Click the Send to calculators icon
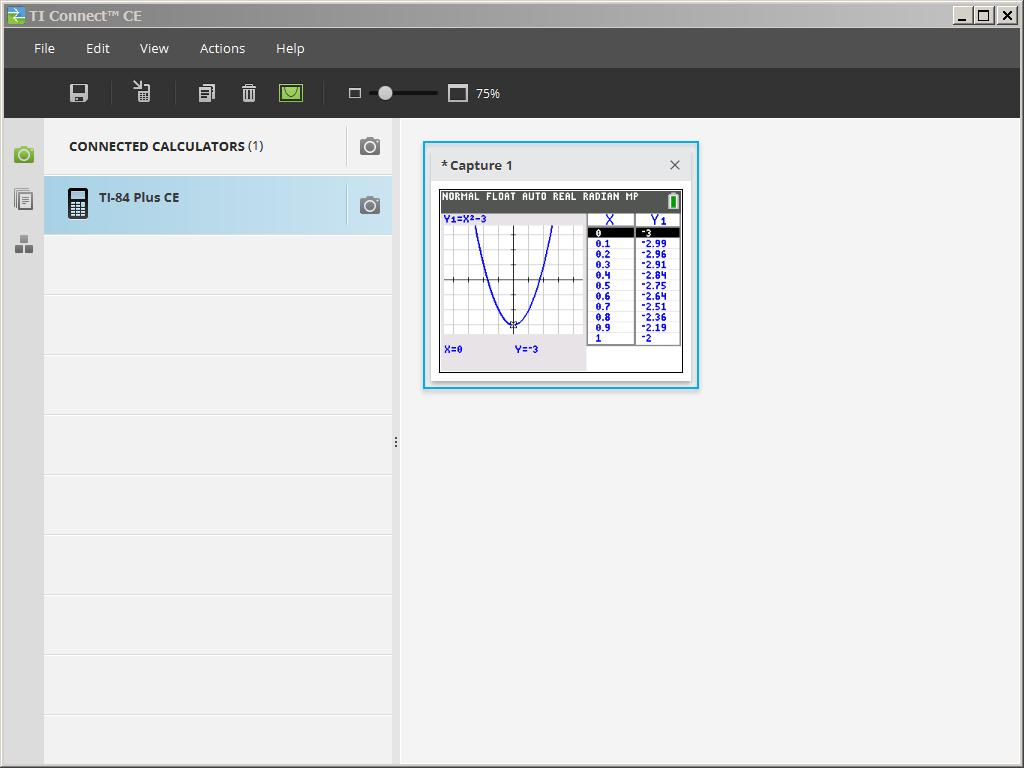The width and height of the screenshot is (1024, 768). click(x=142, y=92)
